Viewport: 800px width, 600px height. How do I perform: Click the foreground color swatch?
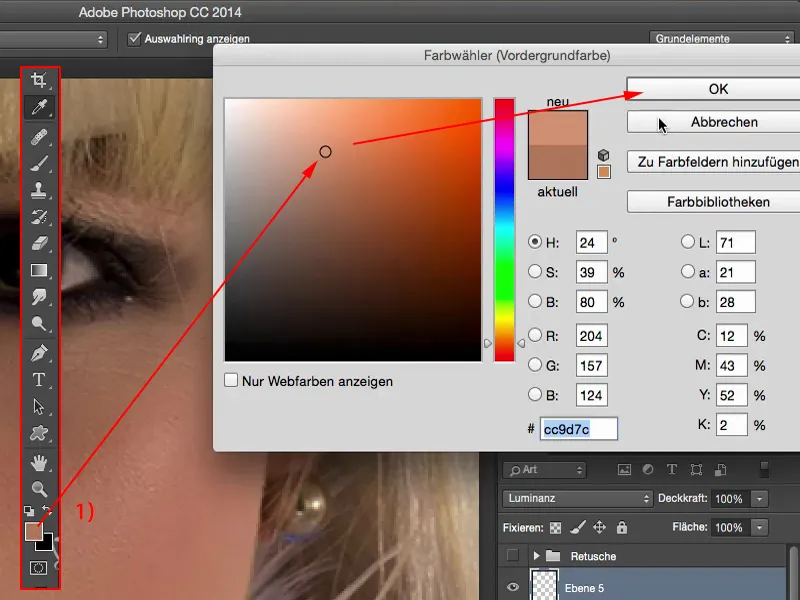34,533
